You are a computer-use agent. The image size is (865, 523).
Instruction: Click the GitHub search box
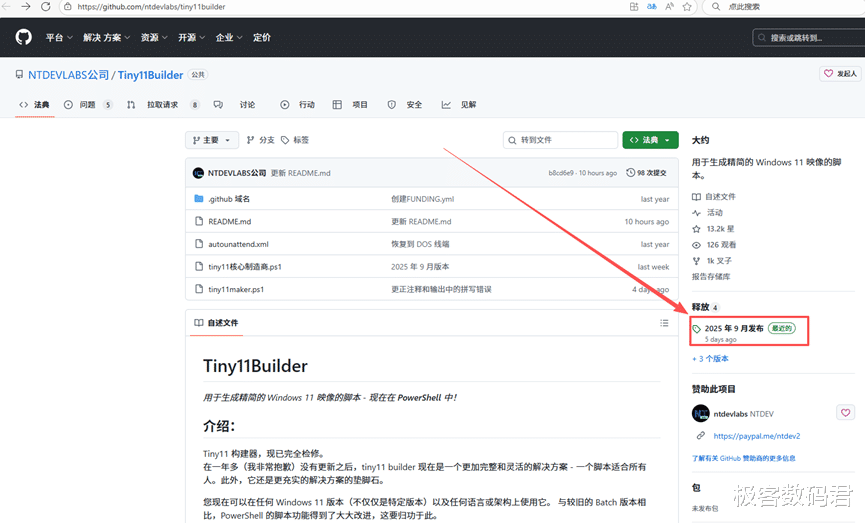pos(809,38)
